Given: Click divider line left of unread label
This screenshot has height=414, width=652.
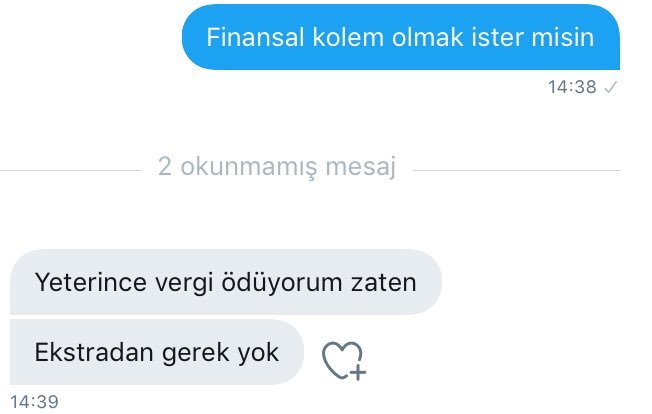Looking at the screenshot, I should [71, 170].
